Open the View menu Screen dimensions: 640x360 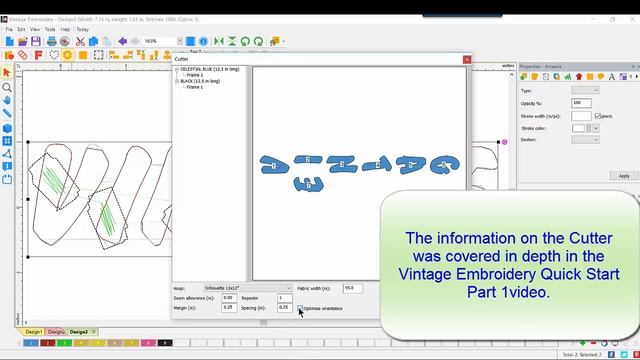[35, 29]
